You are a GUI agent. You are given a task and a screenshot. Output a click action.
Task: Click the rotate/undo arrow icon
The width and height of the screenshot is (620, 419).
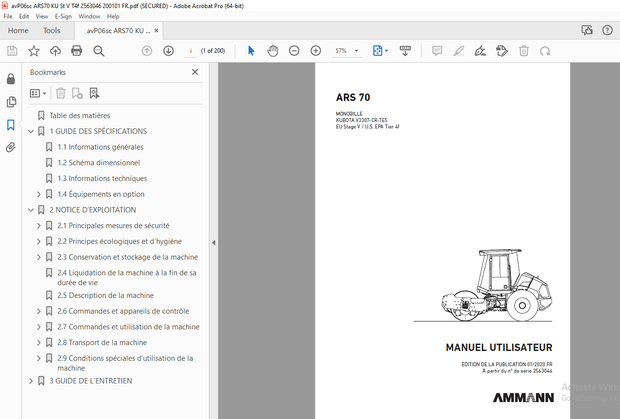[545, 51]
